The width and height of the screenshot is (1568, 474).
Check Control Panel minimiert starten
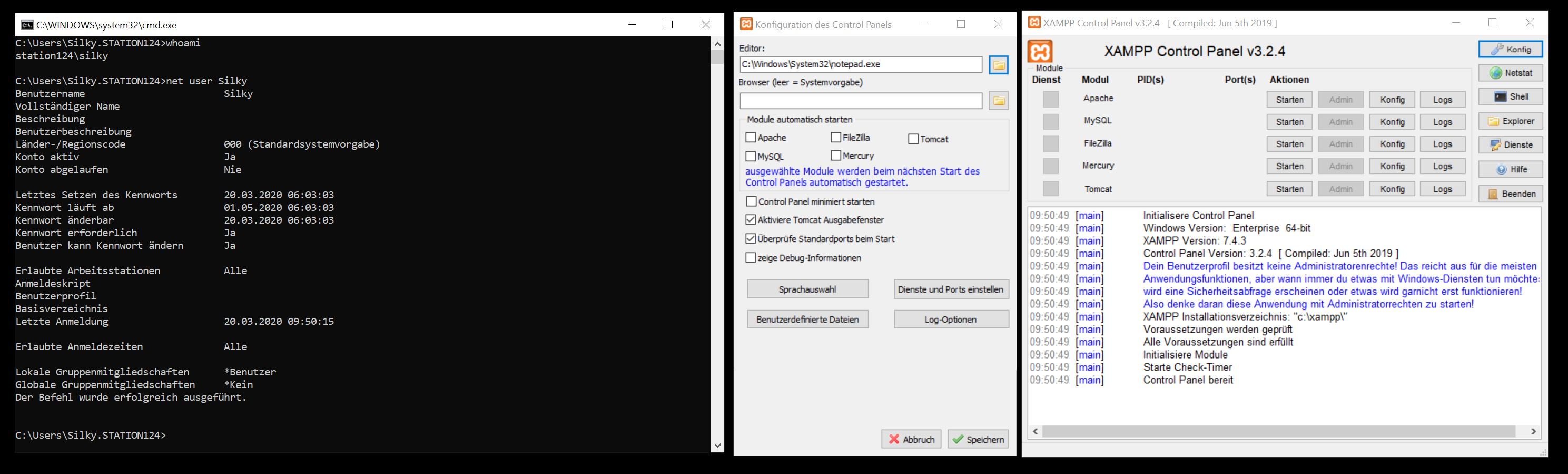[x=751, y=201]
